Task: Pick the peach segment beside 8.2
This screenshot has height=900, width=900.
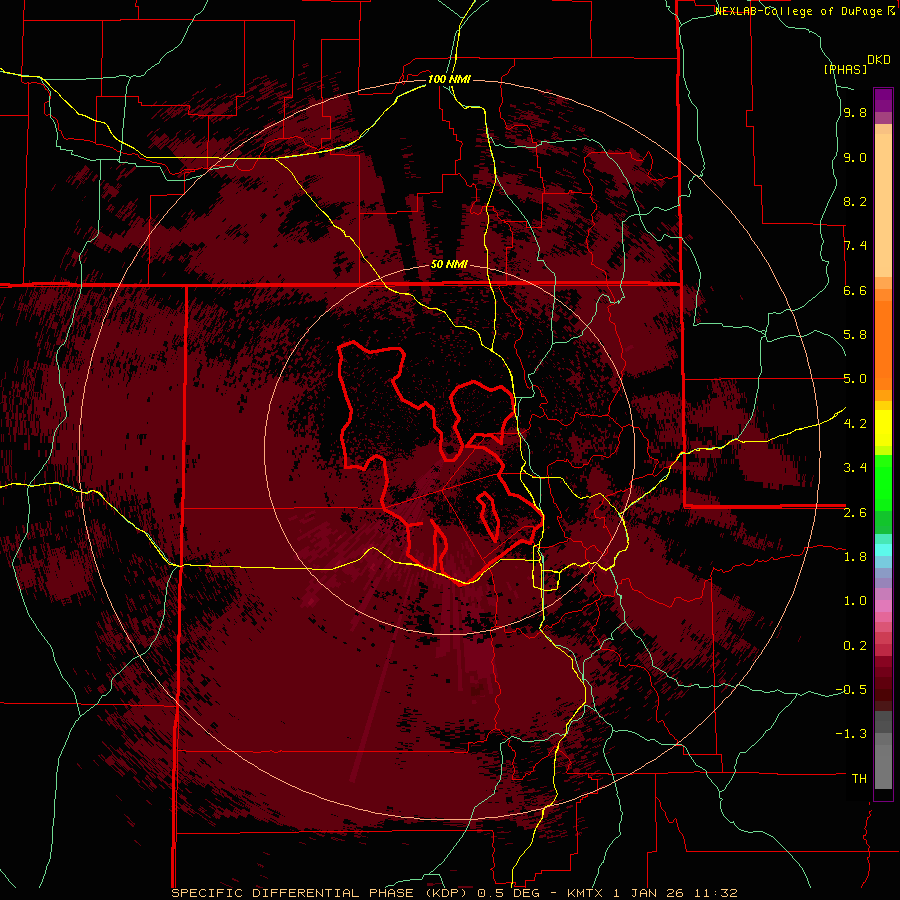Action: [x=883, y=205]
